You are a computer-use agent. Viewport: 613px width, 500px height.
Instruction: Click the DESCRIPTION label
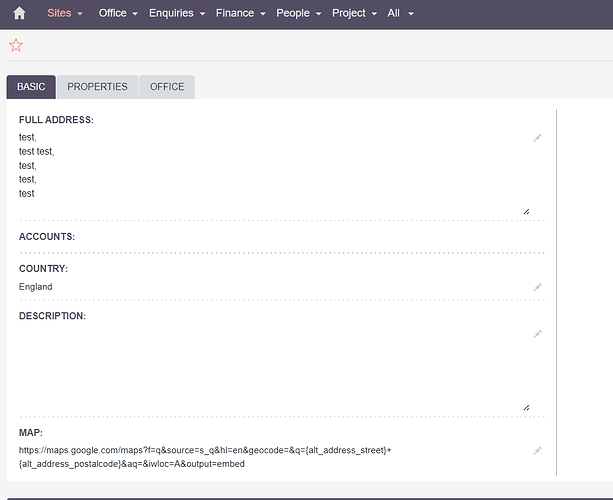52,316
